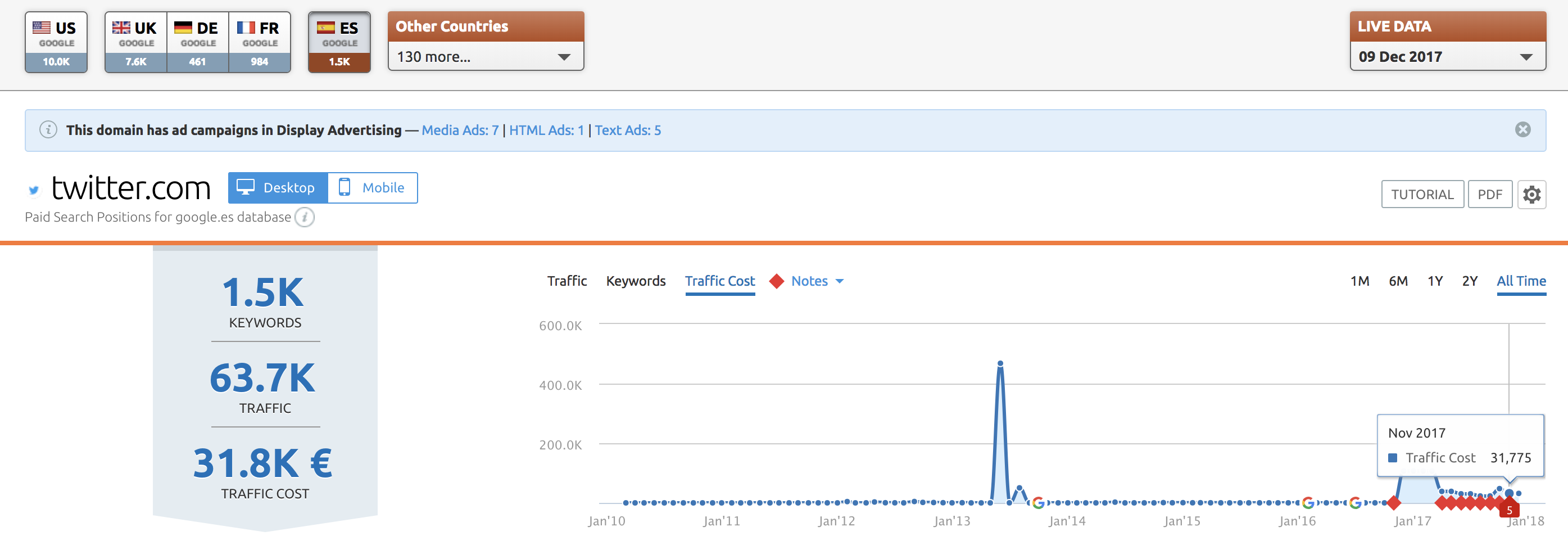Click the 63.7K traffic value
Viewport: 1568px width, 558px height.
(x=263, y=377)
